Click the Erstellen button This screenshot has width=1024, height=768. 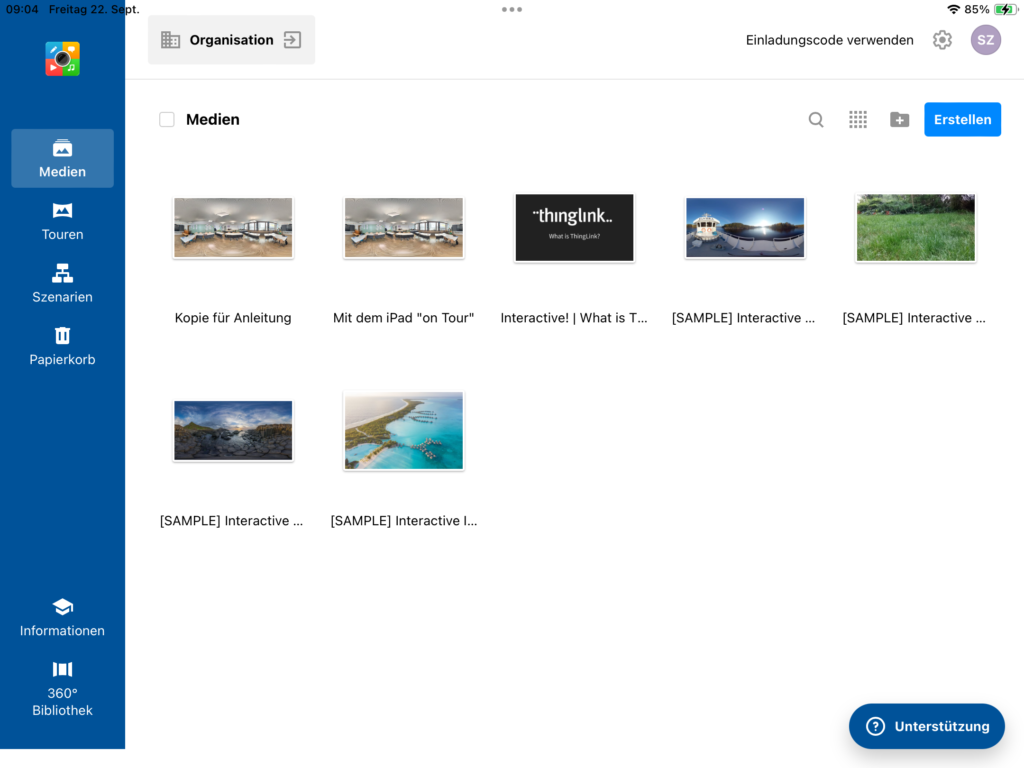(x=962, y=119)
